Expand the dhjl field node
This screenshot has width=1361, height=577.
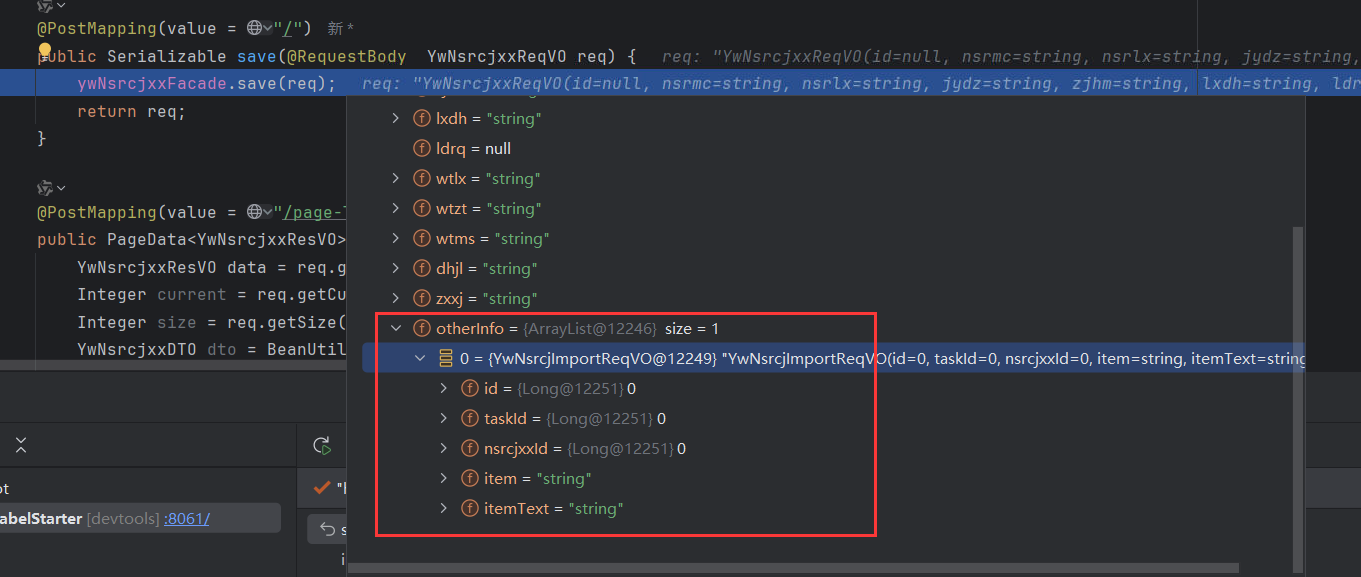(x=396, y=268)
